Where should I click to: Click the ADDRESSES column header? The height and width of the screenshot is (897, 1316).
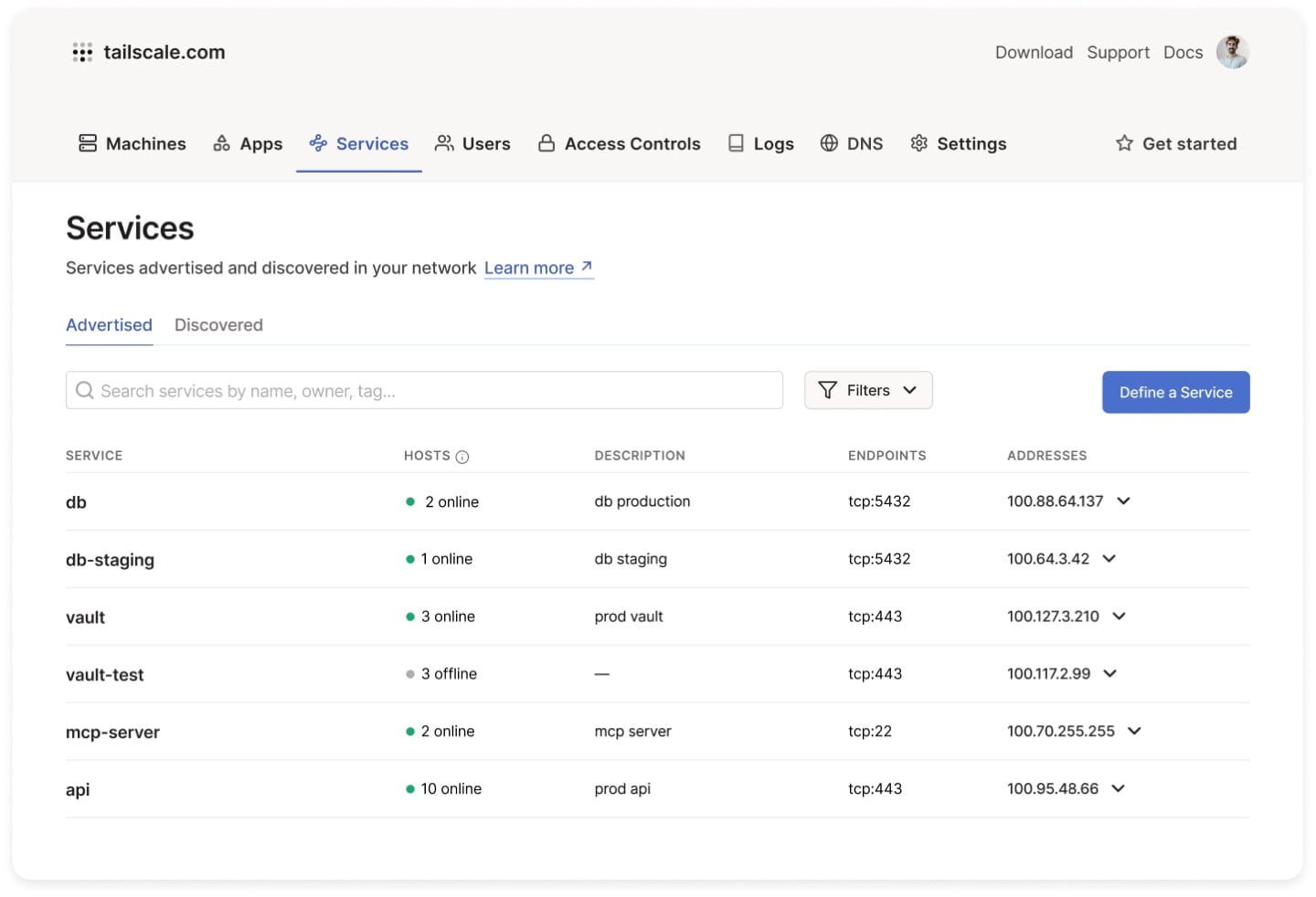(1047, 455)
